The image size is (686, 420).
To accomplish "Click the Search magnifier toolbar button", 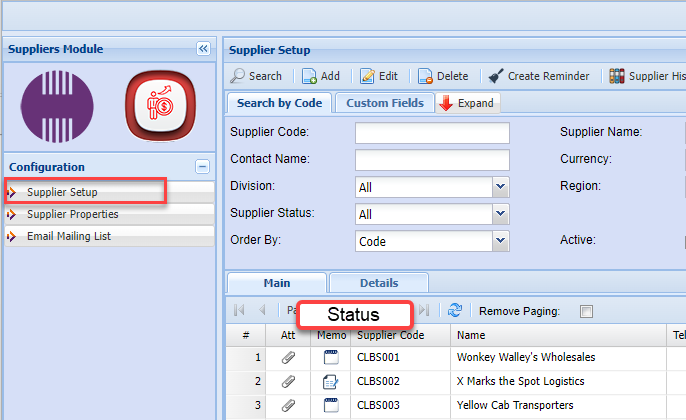I will tap(257, 76).
